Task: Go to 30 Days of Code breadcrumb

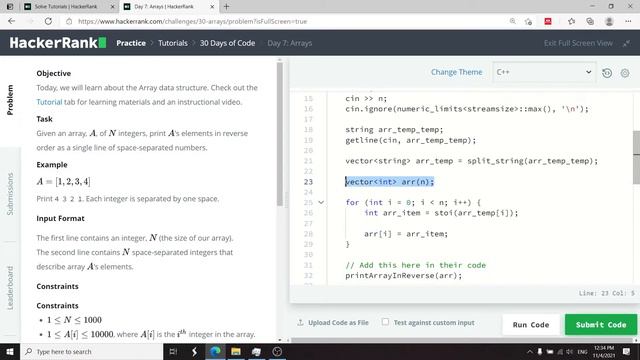Action: [x=227, y=43]
